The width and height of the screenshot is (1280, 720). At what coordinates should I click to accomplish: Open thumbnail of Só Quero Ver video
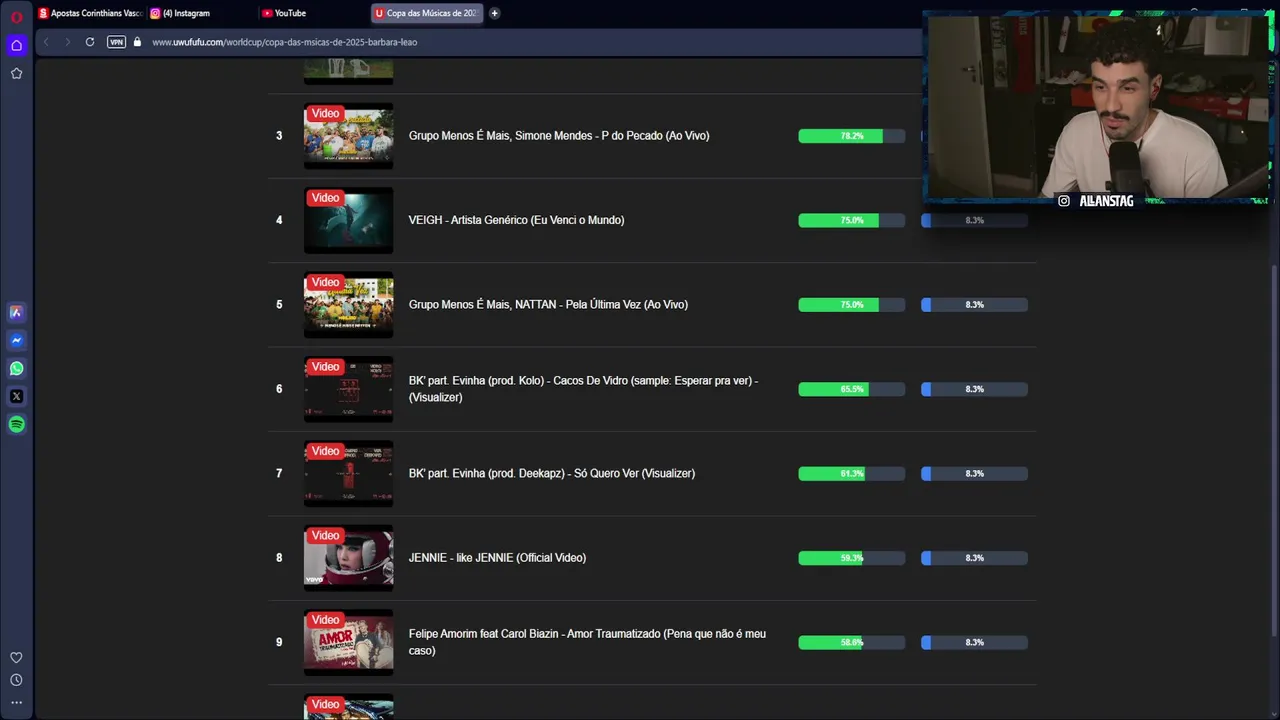pos(348,474)
